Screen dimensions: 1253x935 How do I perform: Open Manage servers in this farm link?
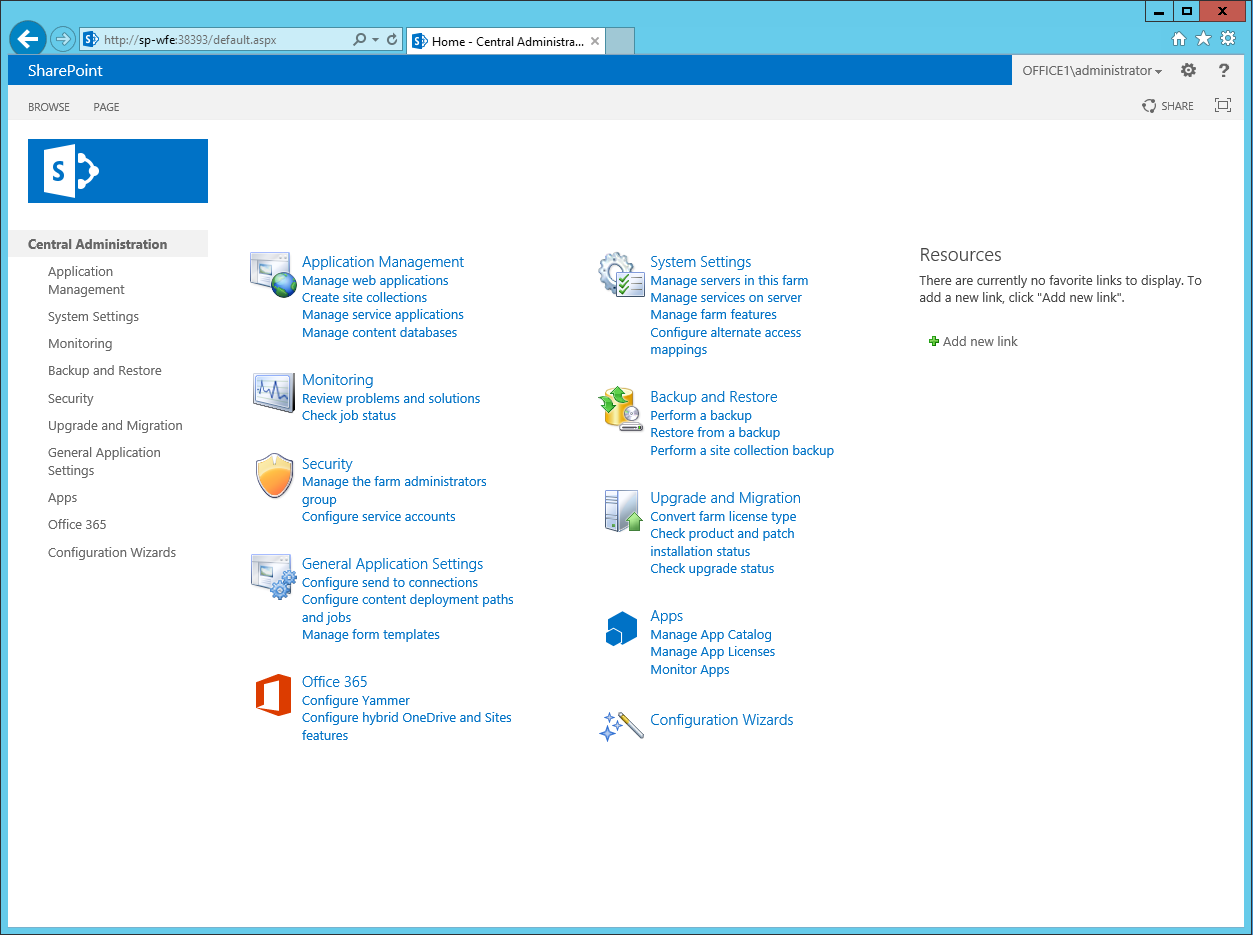[729, 281]
